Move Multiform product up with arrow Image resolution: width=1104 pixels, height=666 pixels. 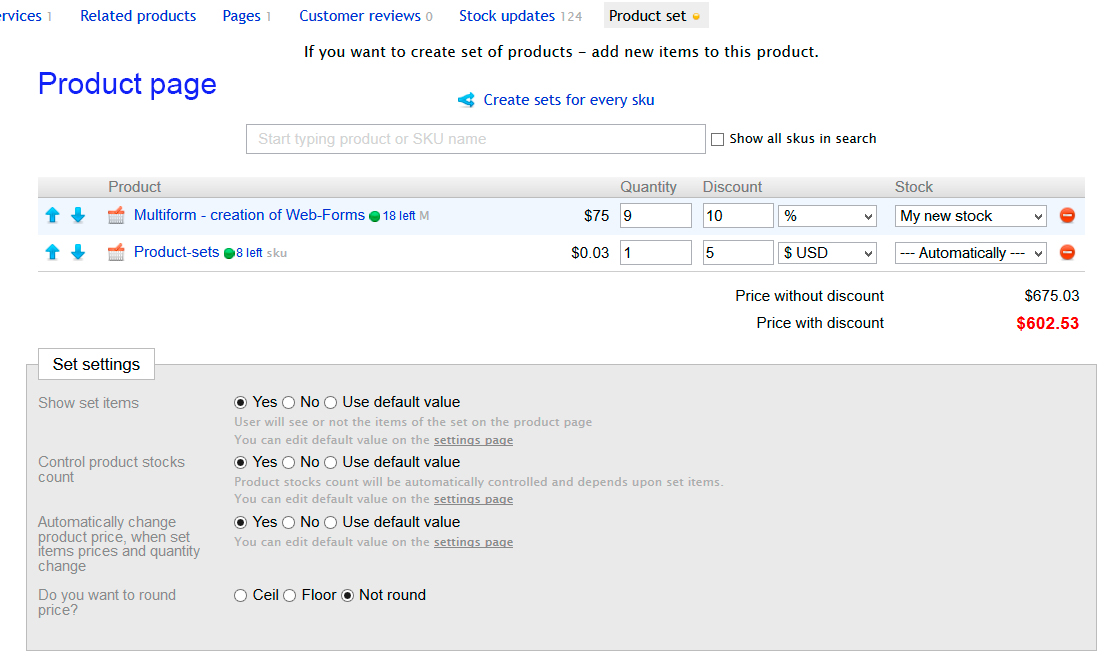click(53, 216)
